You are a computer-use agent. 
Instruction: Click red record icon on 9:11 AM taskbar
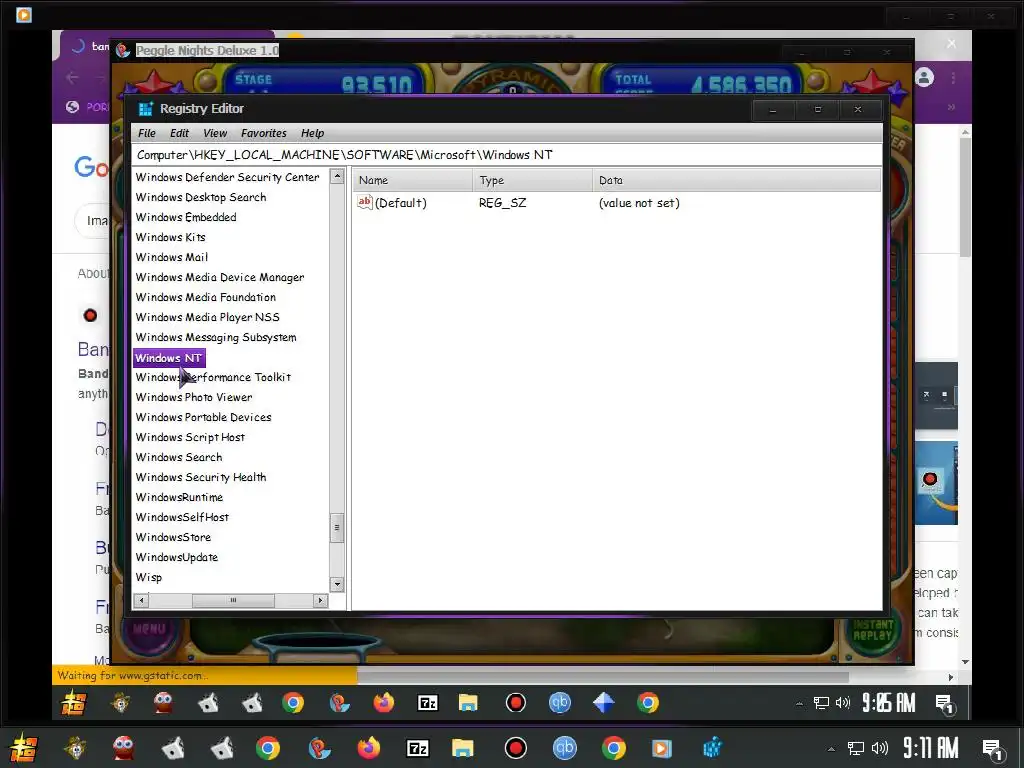pos(516,748)
